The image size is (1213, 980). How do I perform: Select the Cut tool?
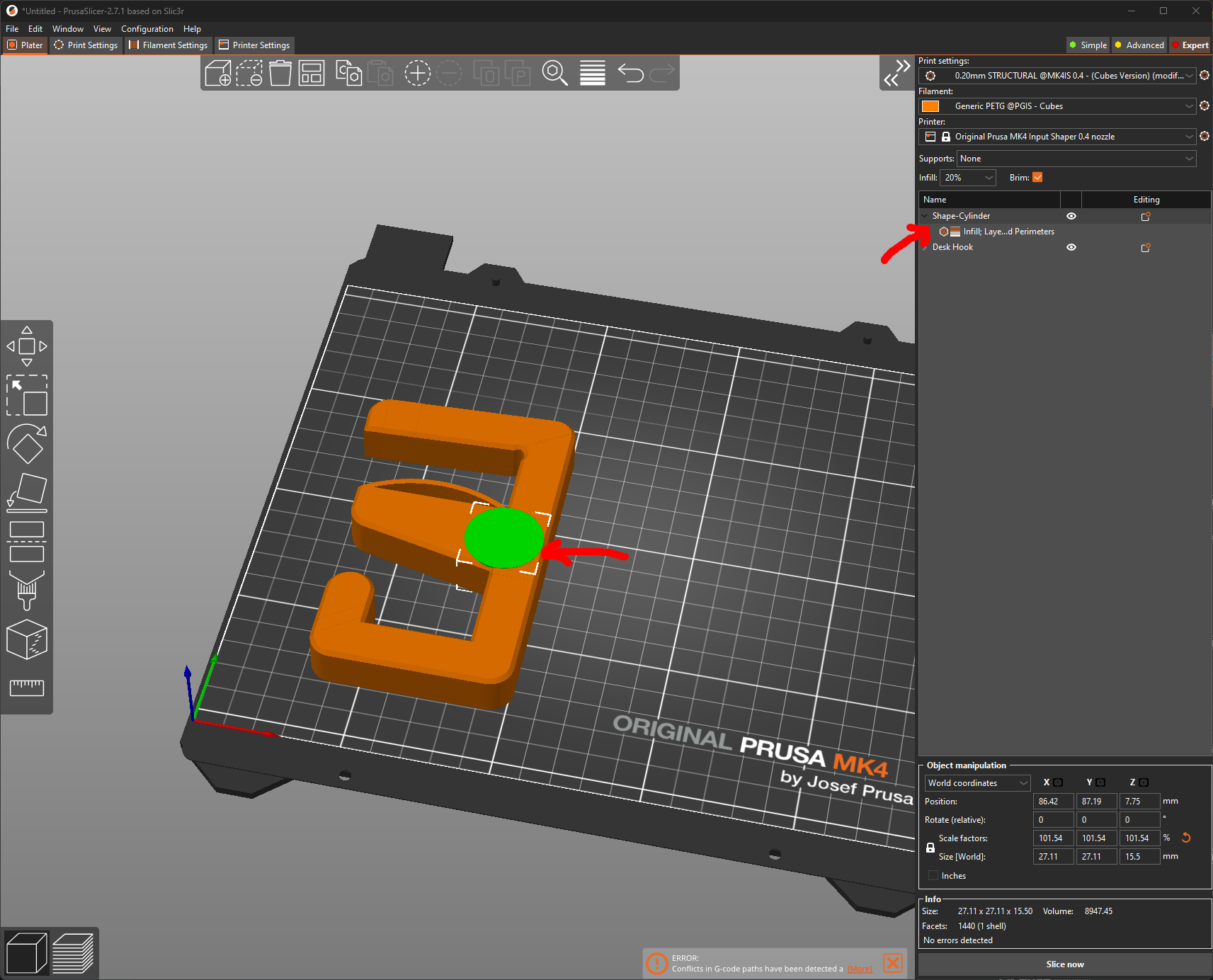pos(27,542)
